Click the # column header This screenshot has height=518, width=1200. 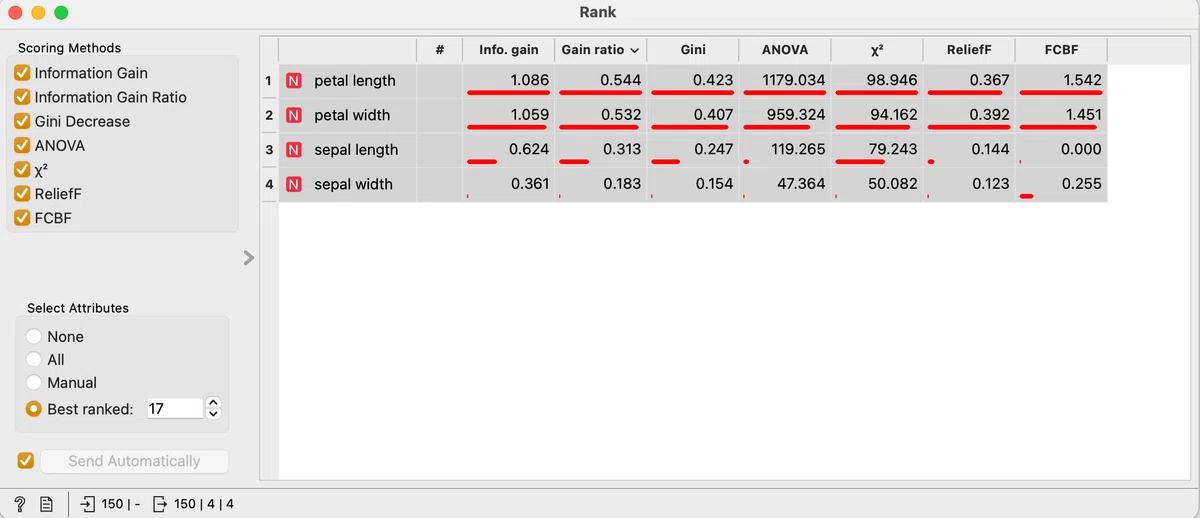440,50
